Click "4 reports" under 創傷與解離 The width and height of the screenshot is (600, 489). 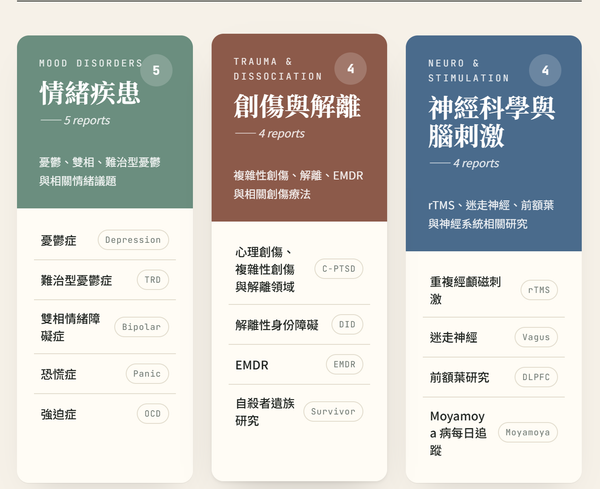(x=282, y=134)
